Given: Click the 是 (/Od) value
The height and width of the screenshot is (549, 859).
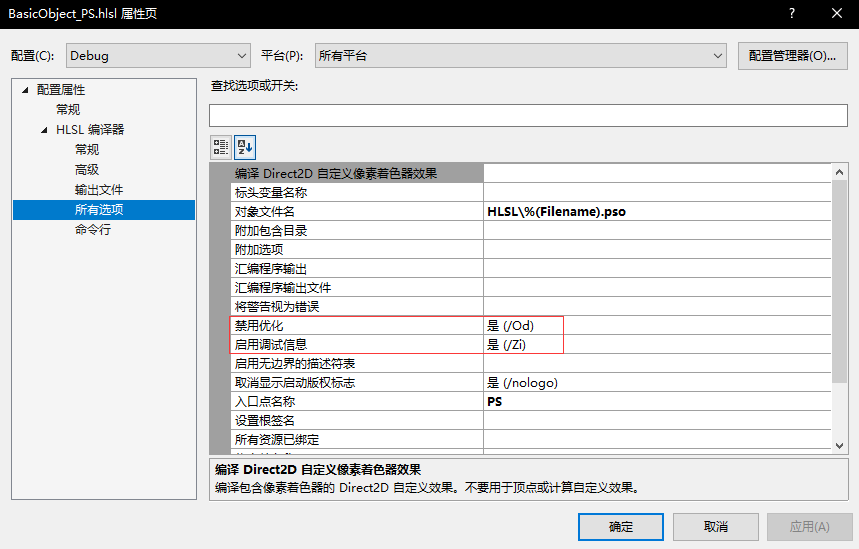Looking at the screenshot, I should (x=511, y=325).
